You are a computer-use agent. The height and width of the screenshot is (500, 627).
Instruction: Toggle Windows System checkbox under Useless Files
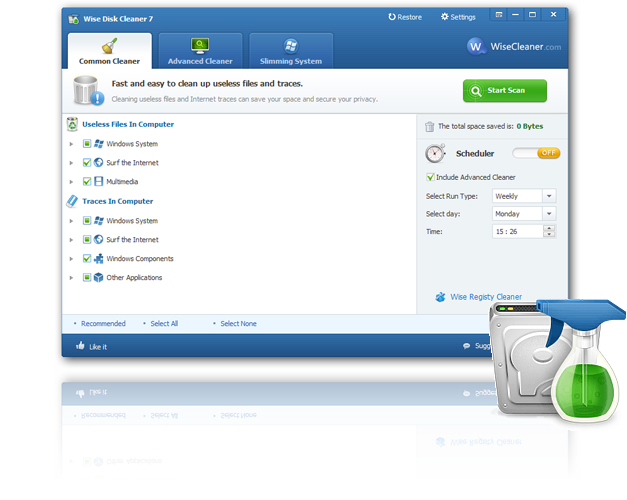pos(87,144)
